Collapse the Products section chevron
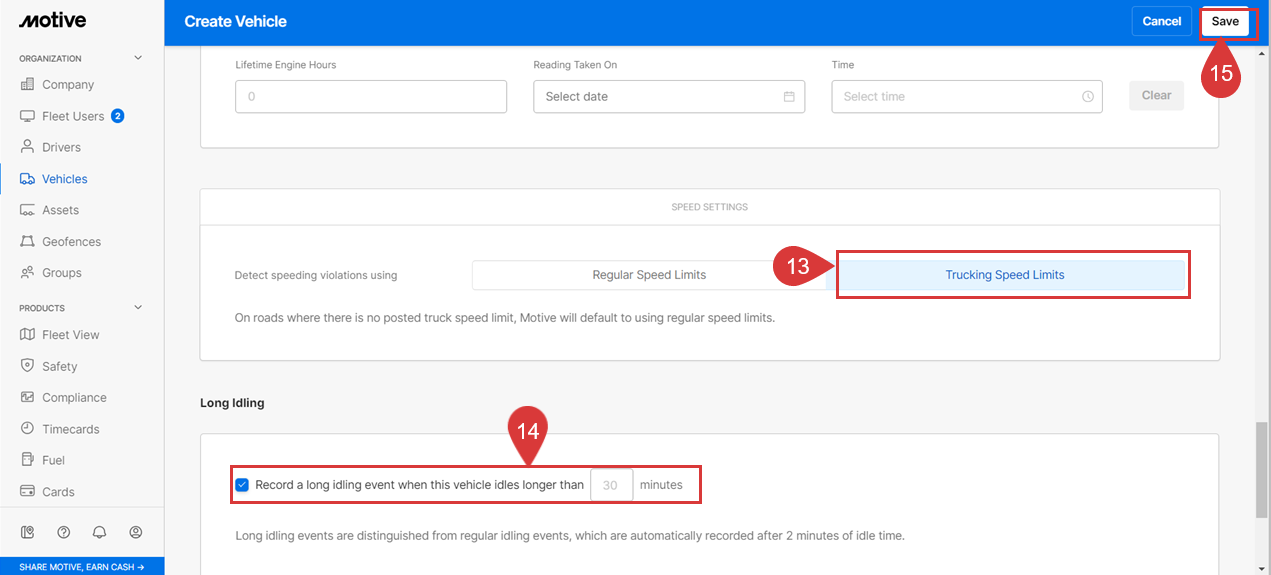This screenshot has height=575, width=1271. 138,308
